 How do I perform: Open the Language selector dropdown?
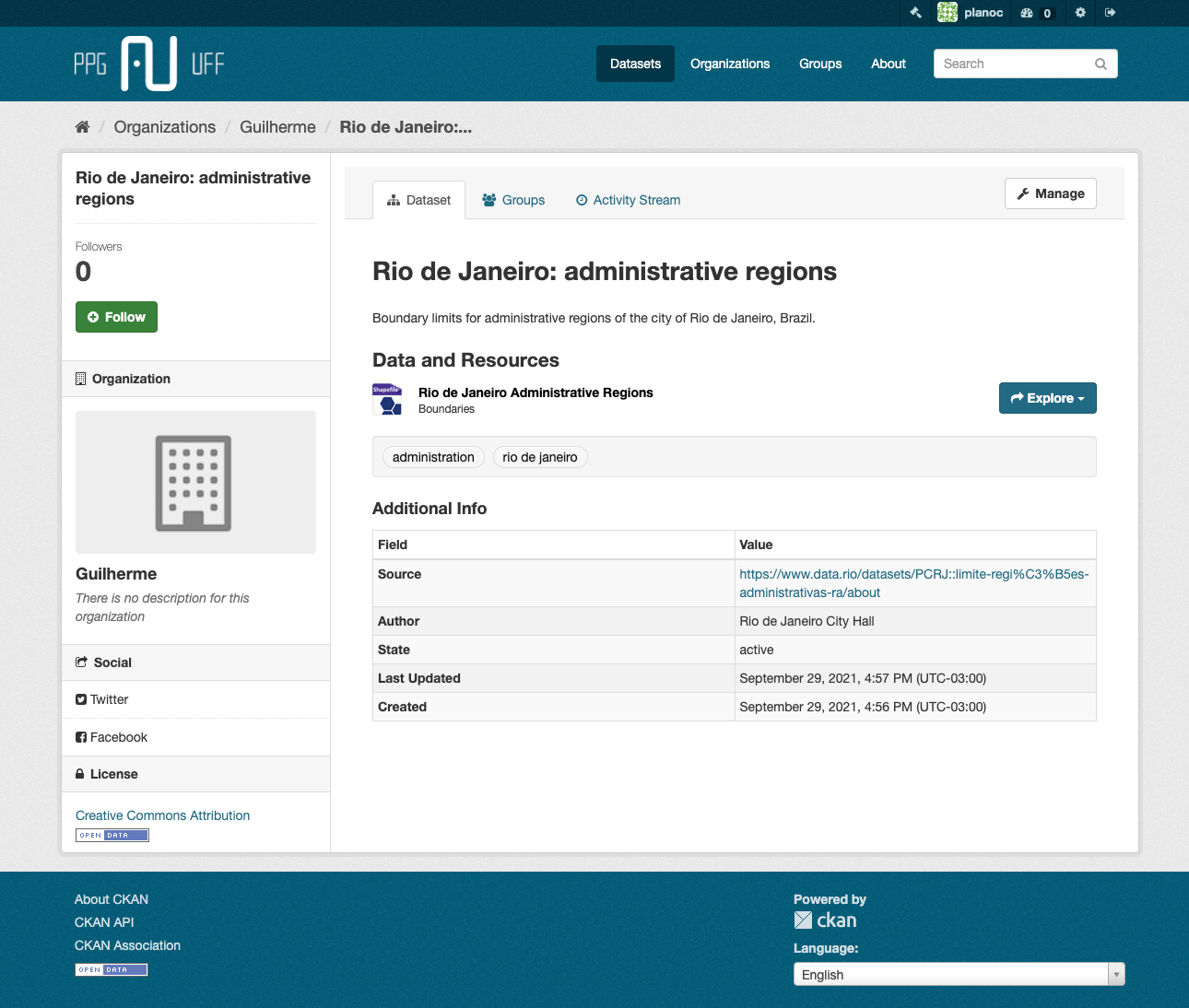click(x=959, y=975)
